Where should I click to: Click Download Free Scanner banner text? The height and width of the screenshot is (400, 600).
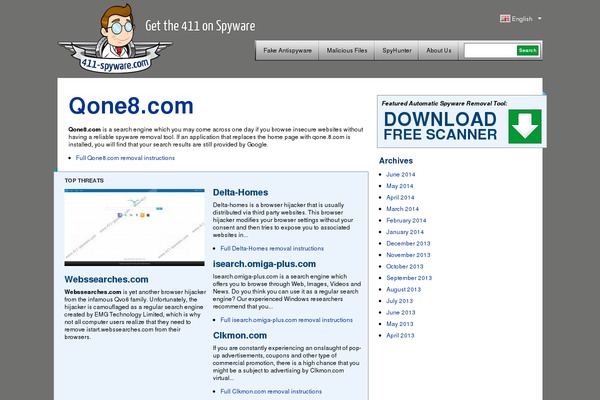pyautogui.click(x=440, y=126)
